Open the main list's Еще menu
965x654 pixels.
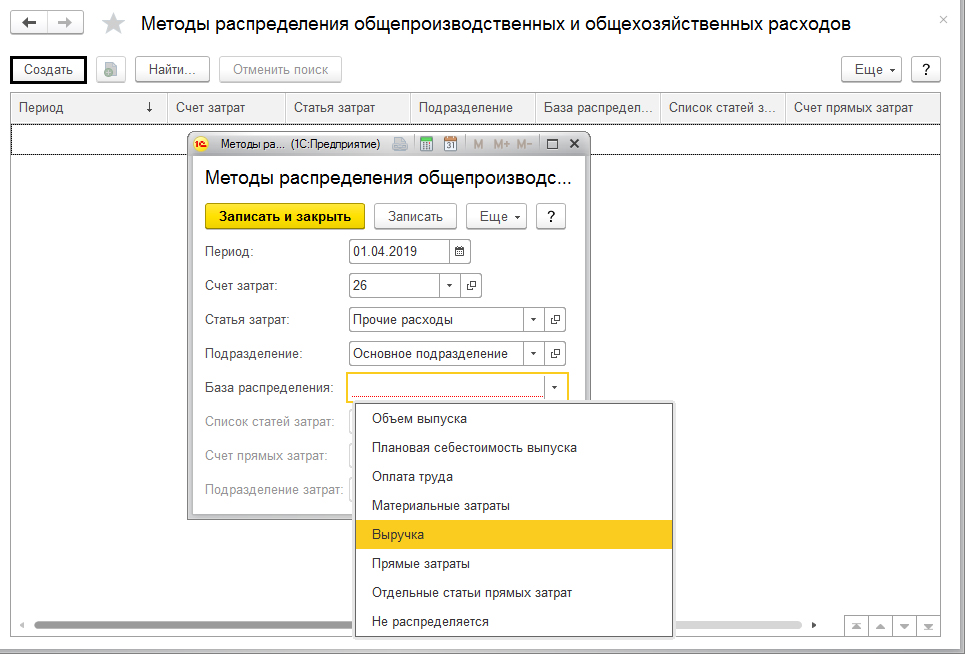coord(871,70)
